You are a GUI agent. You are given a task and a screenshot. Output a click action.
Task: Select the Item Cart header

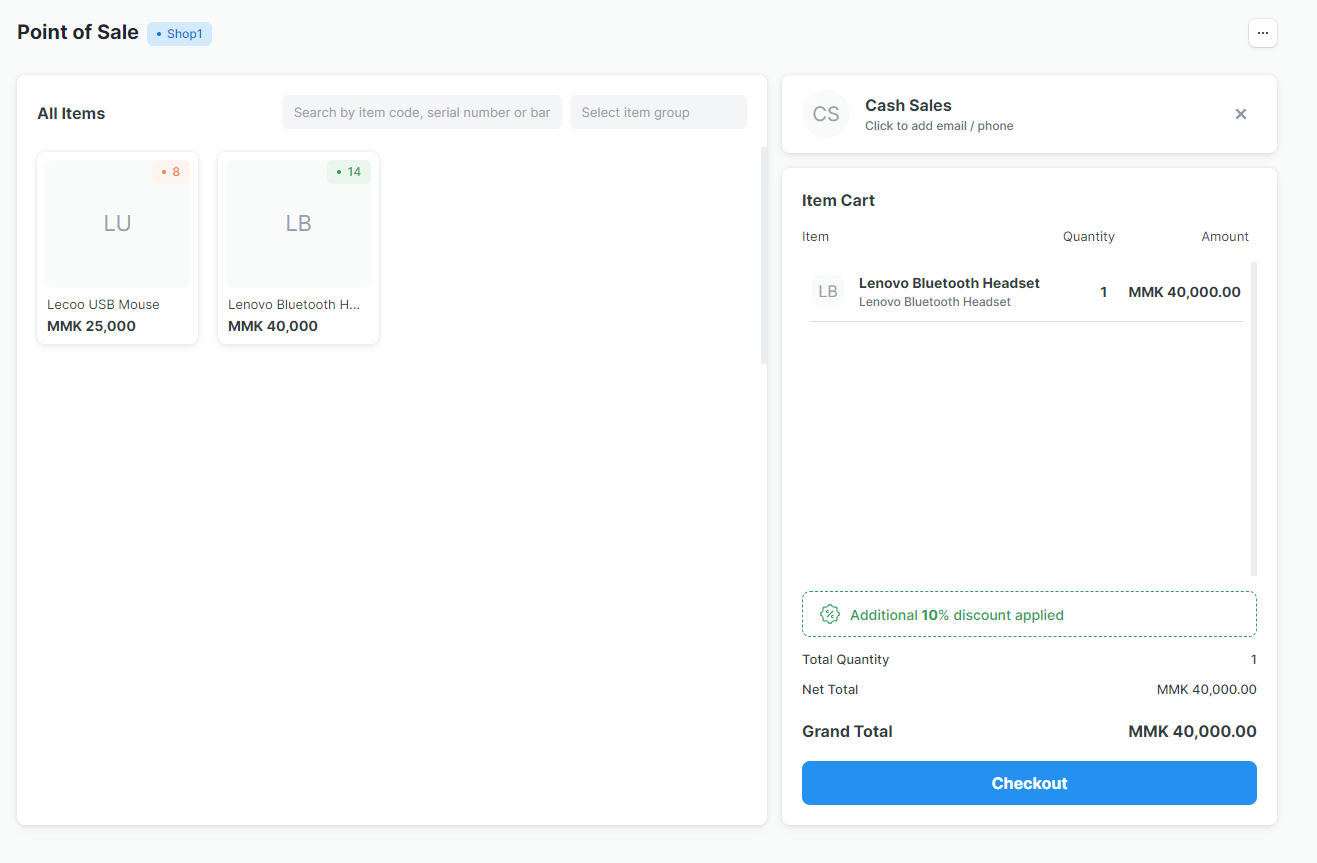[838, 200]
